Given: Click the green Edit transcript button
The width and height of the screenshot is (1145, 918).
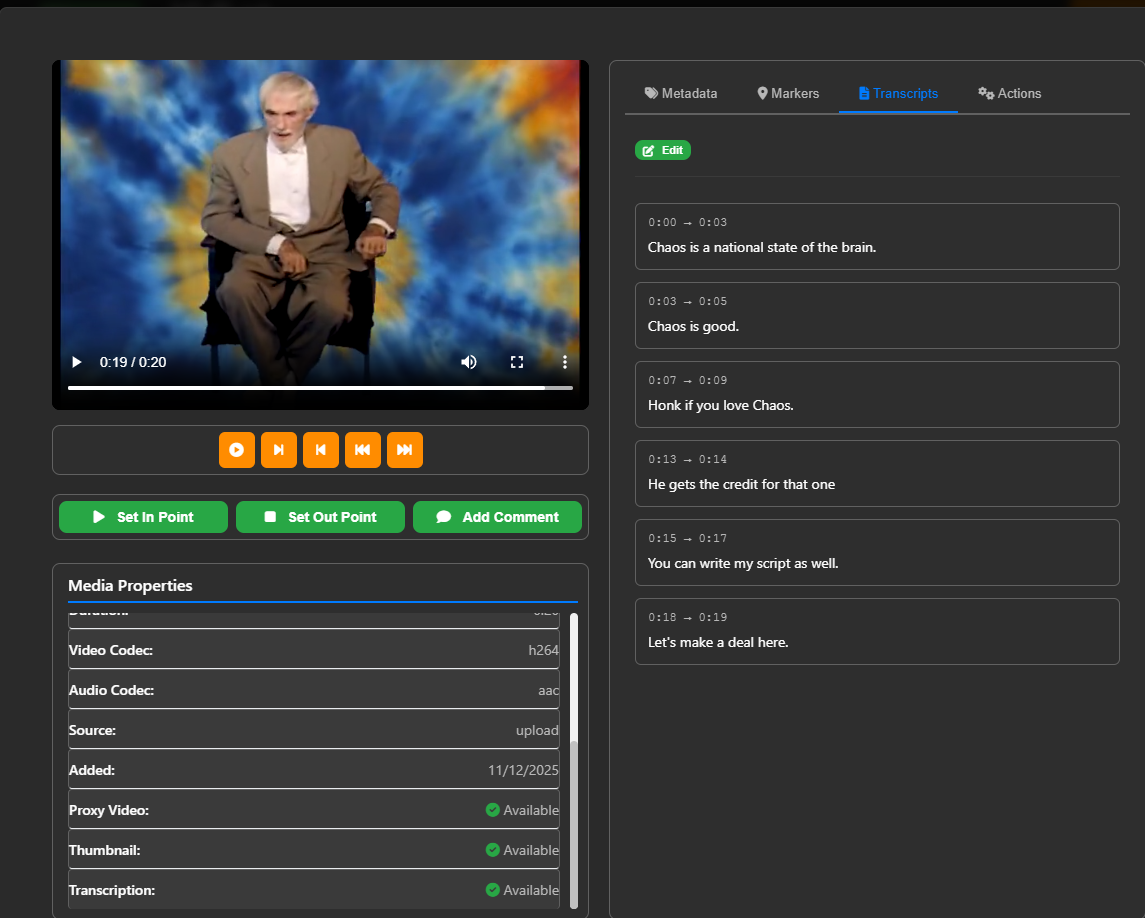Looking at the screenshot, I should coord(662,150).
